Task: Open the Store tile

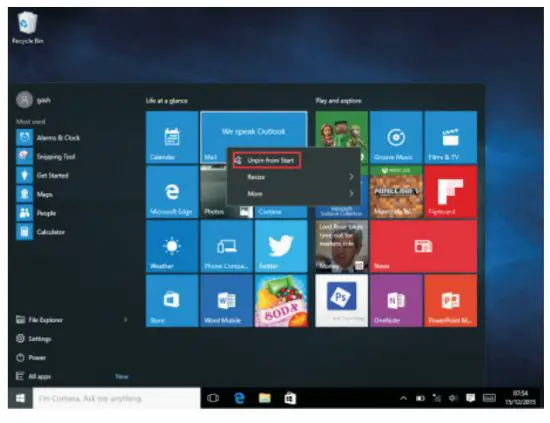Action: tap(172, 301)
